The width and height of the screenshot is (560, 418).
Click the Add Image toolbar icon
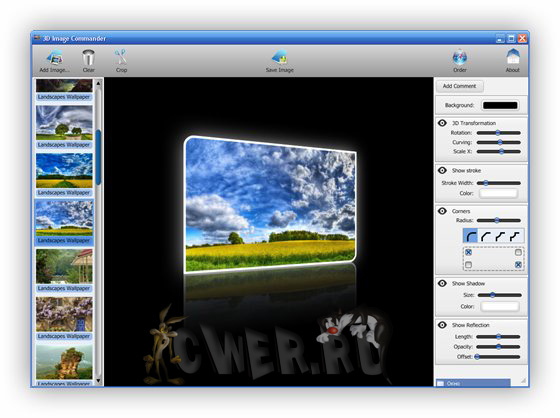pos(54,57)
